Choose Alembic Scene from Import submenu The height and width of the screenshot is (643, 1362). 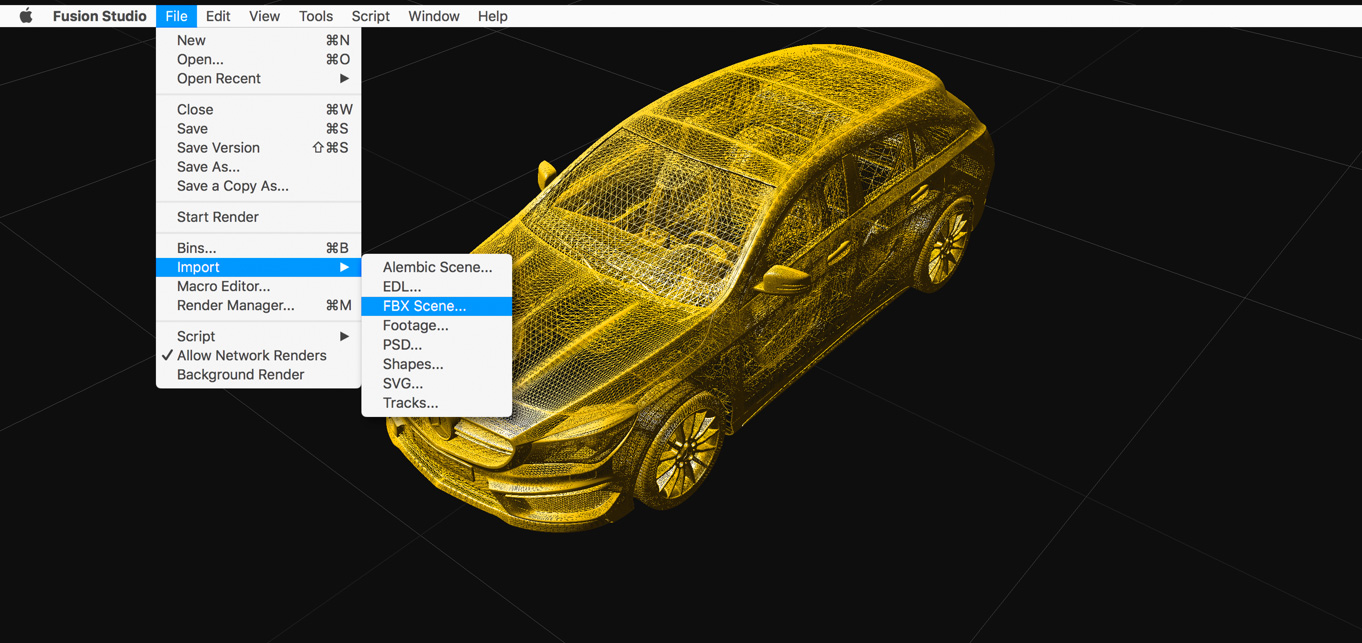point(437,267)
